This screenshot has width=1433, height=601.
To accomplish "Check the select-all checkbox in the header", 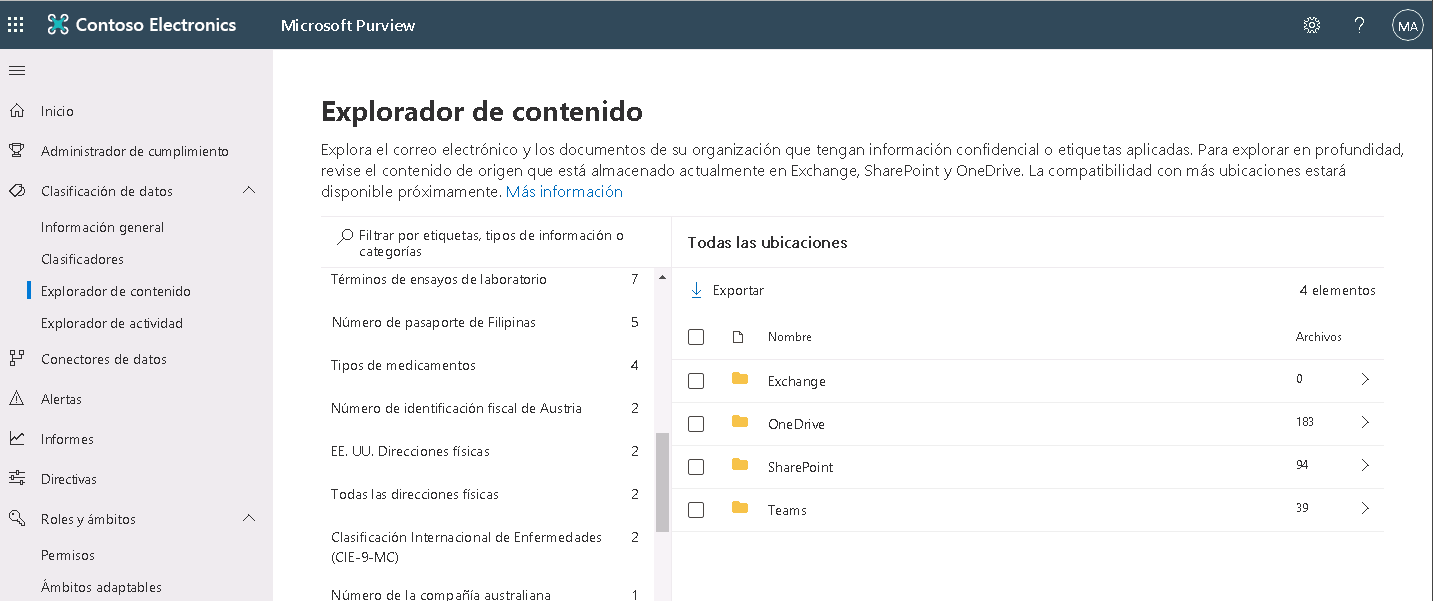I will tap(696, 337).
